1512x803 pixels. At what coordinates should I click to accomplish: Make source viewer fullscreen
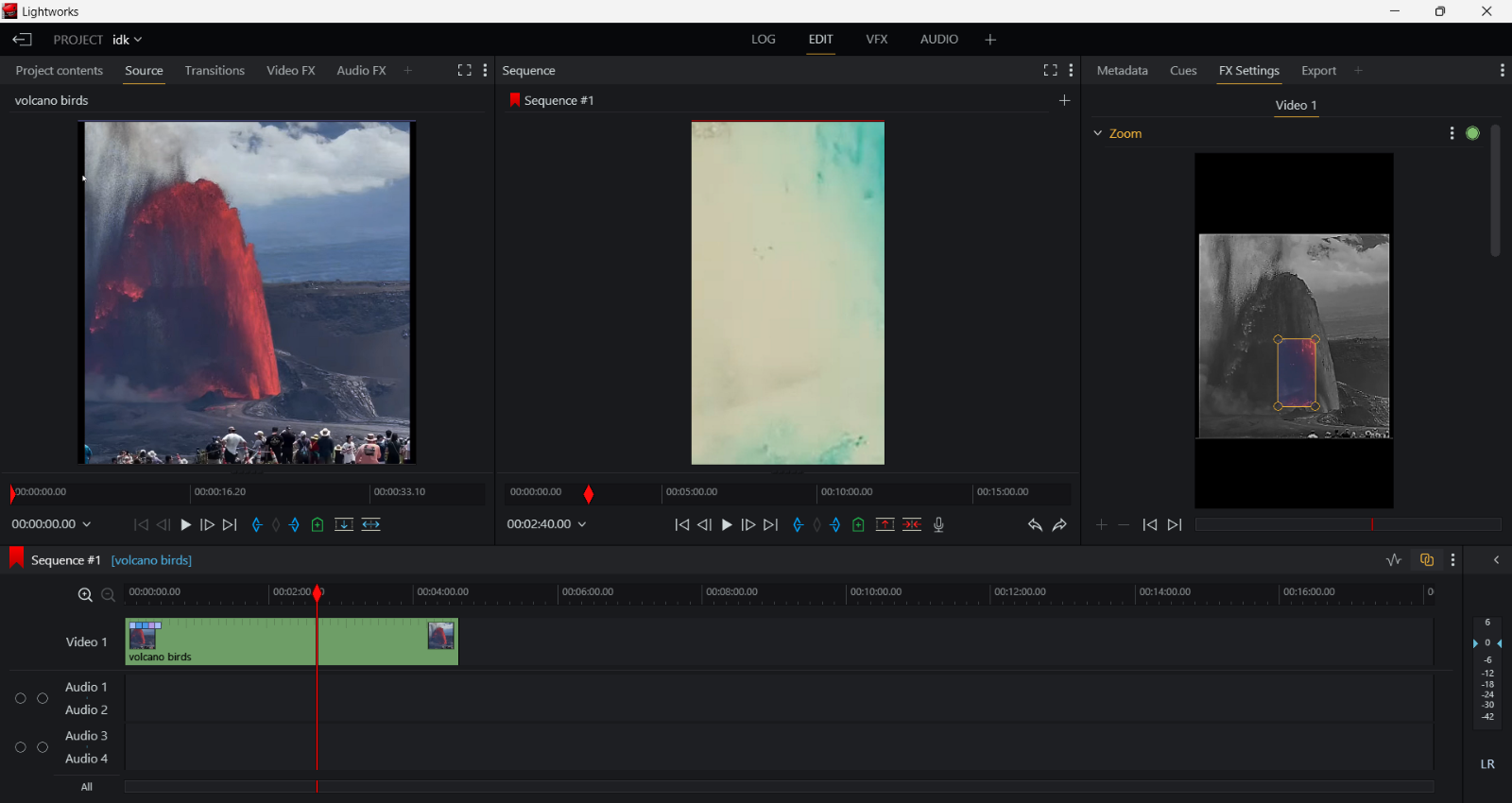pyautogui.click(x=464, y=71)
